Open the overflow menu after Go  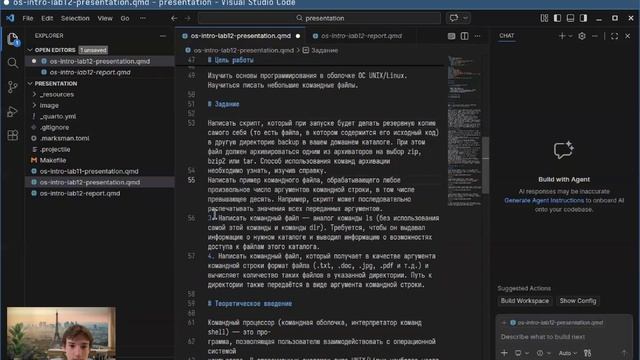[x=142, y=18]
